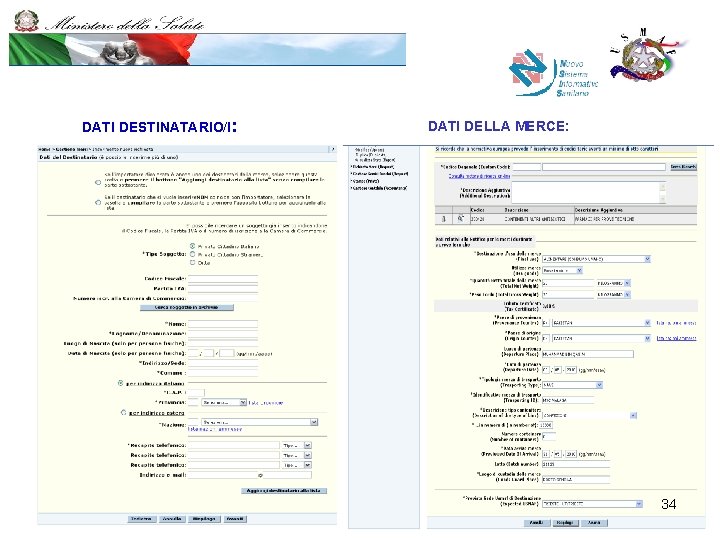This screenshot has height=540, width=720.
Task: Open the 'Consulta' customs code search link
Action: [x=479, y=176]
